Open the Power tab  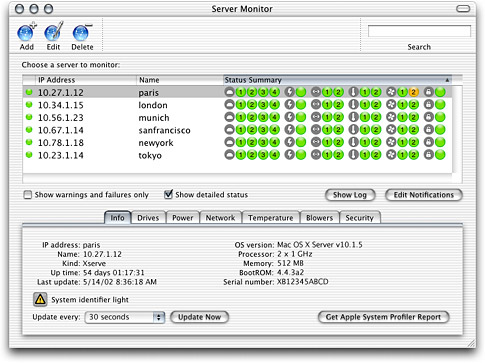pyautogui.click(x=183, y=218)
